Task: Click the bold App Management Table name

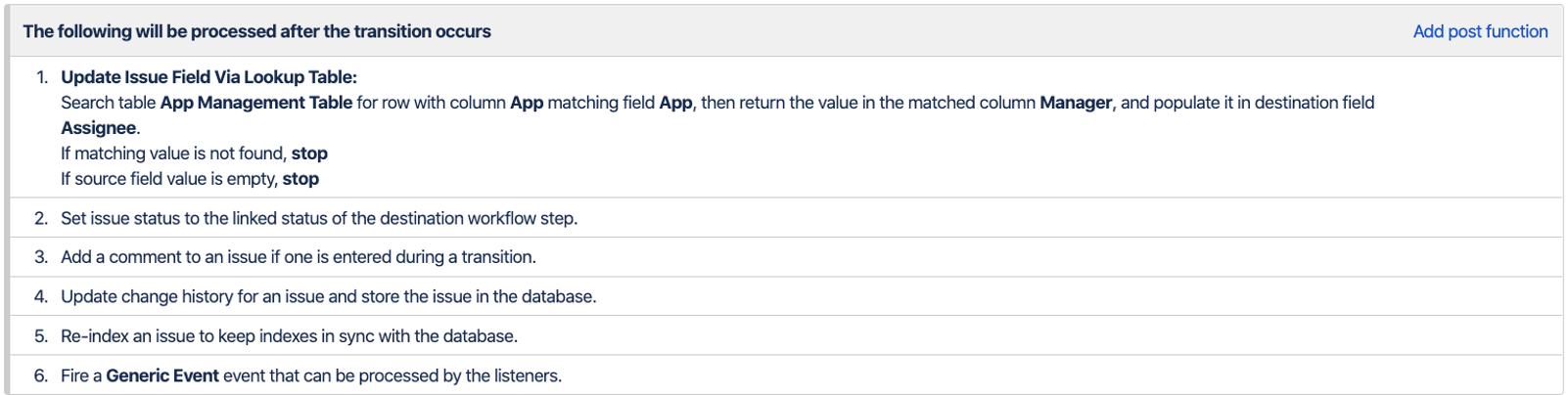Action: (255, 103)
